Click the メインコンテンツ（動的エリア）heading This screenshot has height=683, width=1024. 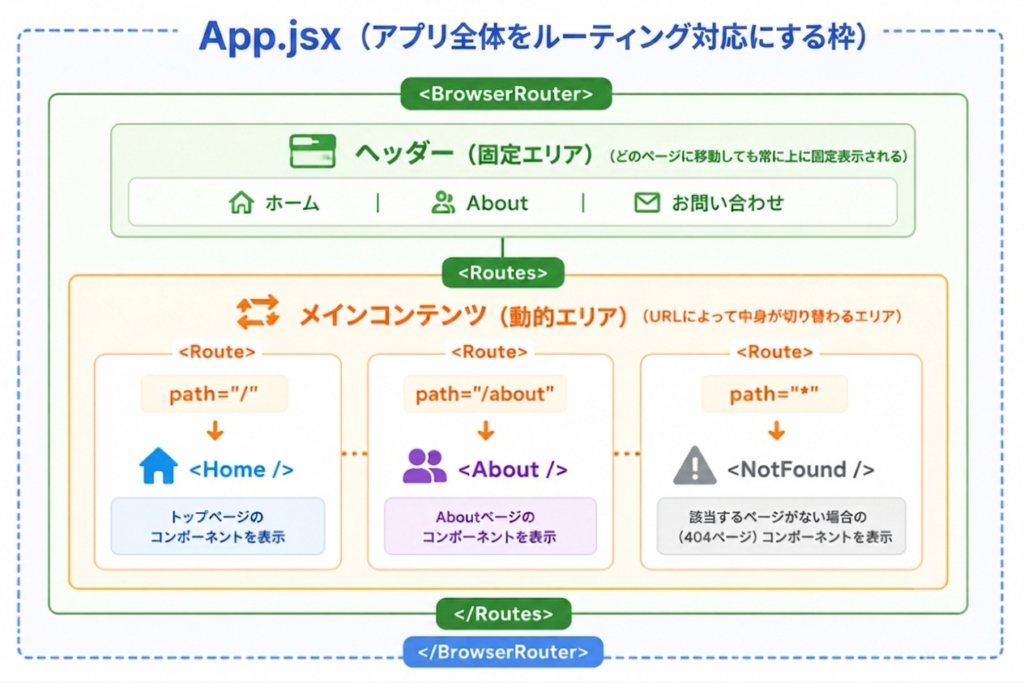pyautogui.click(x=464, y=316)
